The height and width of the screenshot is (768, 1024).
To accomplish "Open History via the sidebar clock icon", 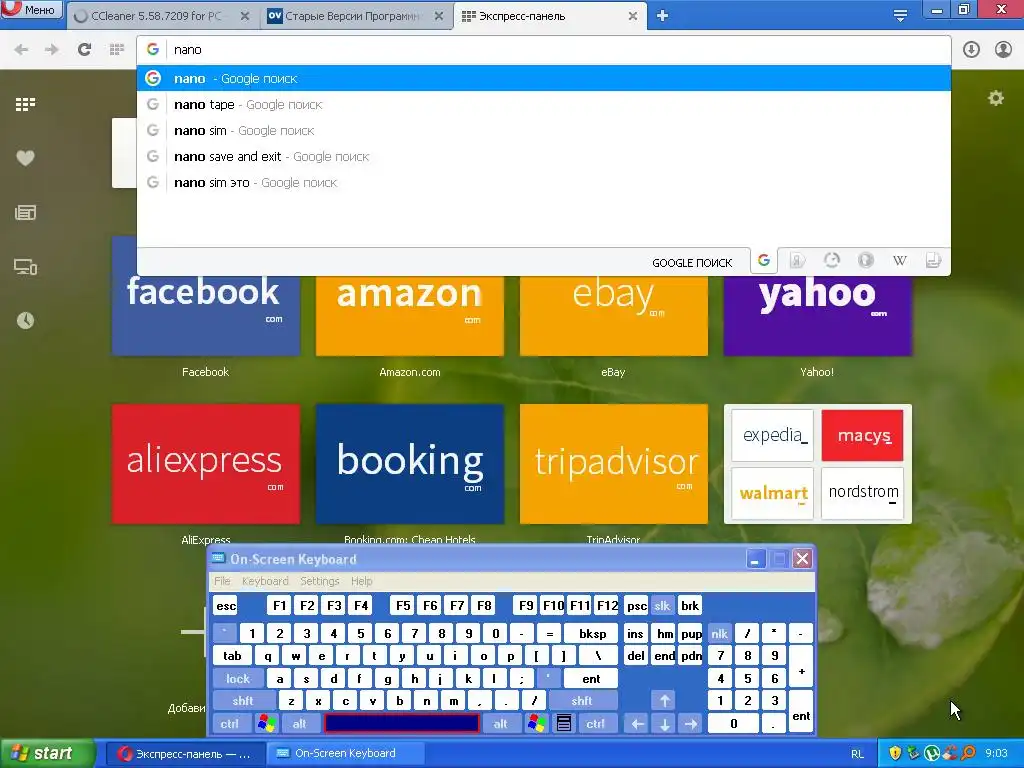I will tap(25, 321).
